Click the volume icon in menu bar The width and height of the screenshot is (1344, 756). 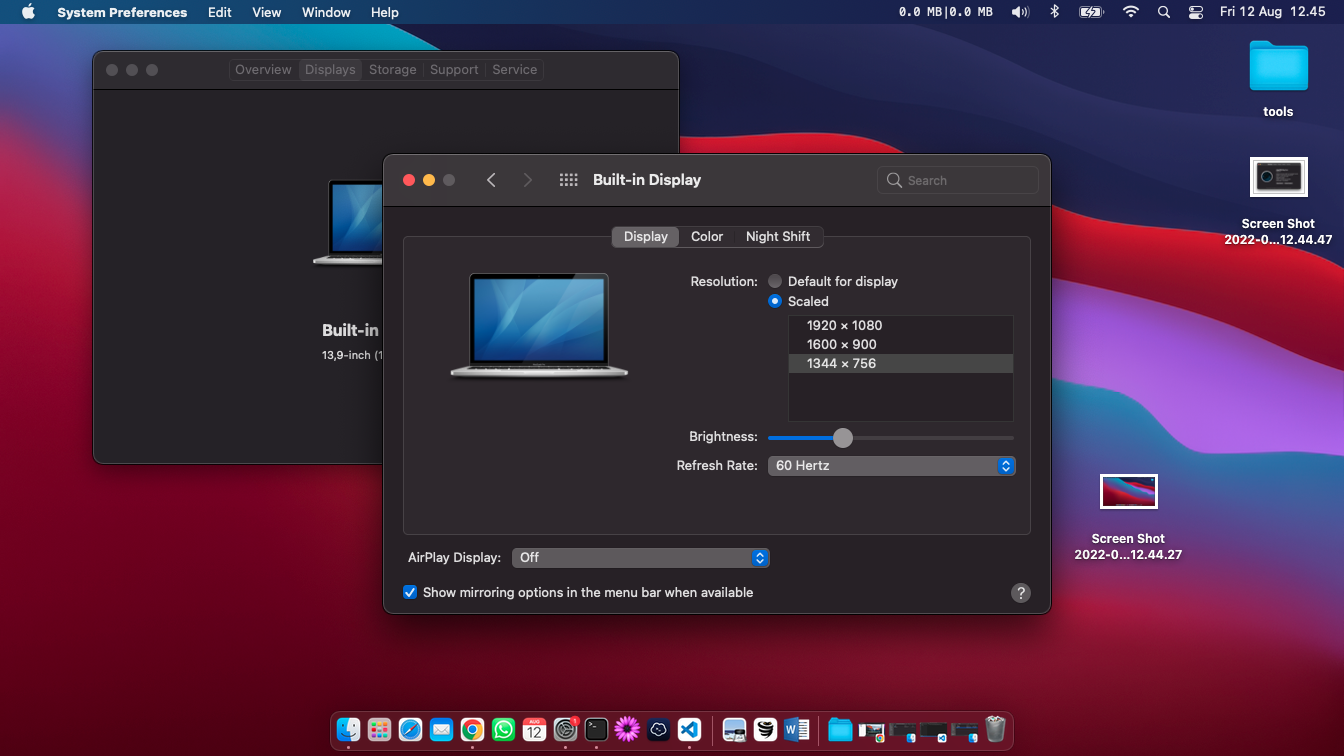coord(1020,12)
